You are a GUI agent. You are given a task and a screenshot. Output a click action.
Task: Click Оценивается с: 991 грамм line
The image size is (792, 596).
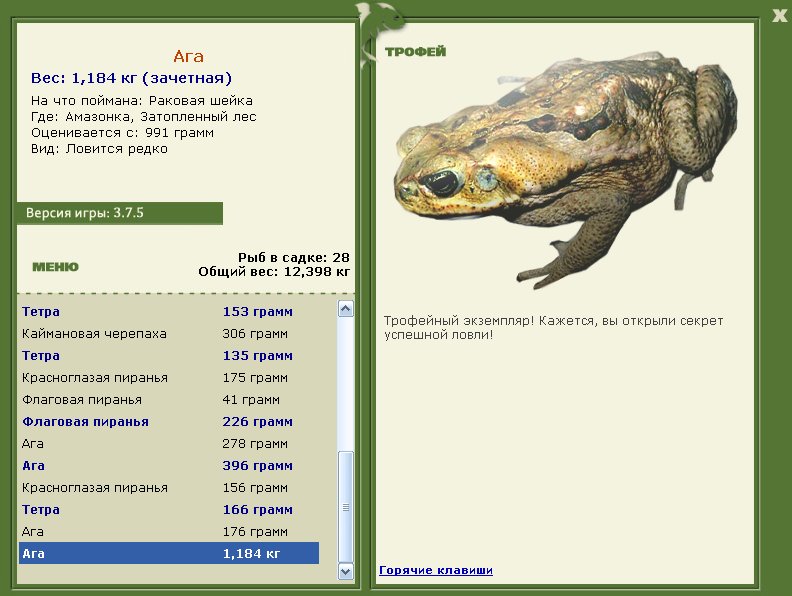[122, 133]
